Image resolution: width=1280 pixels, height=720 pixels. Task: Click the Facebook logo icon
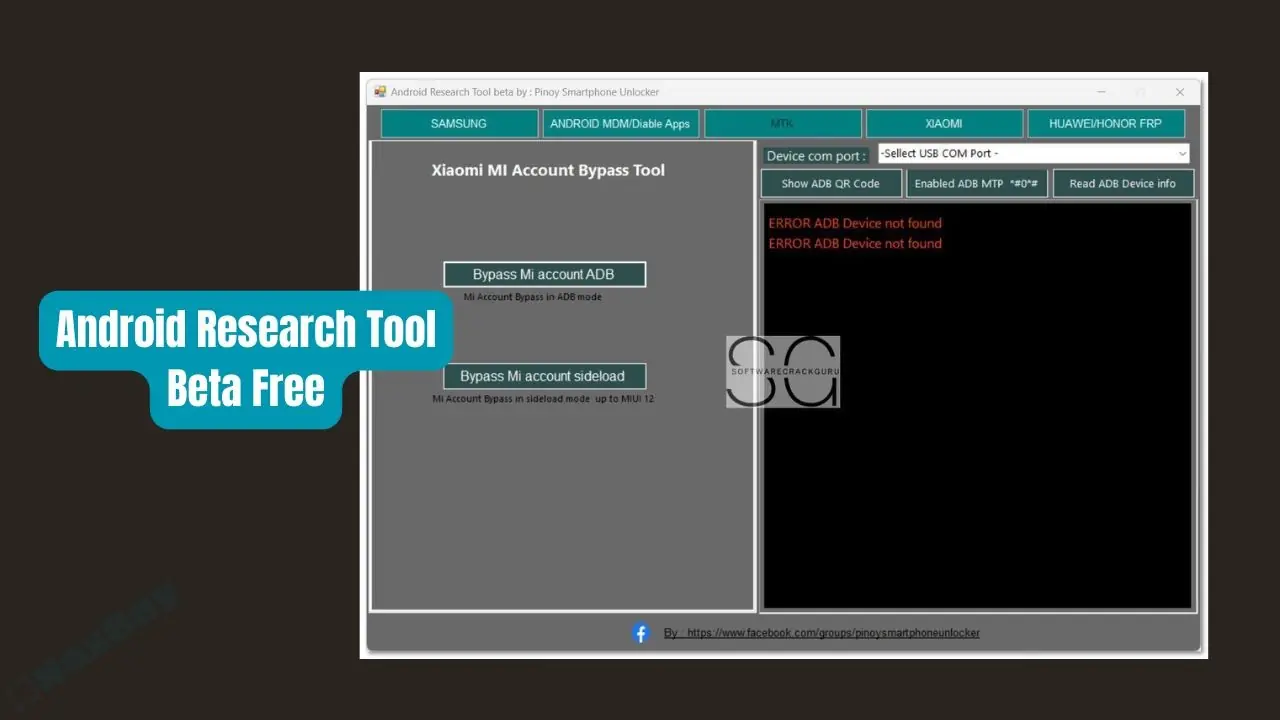click(641, 633)
